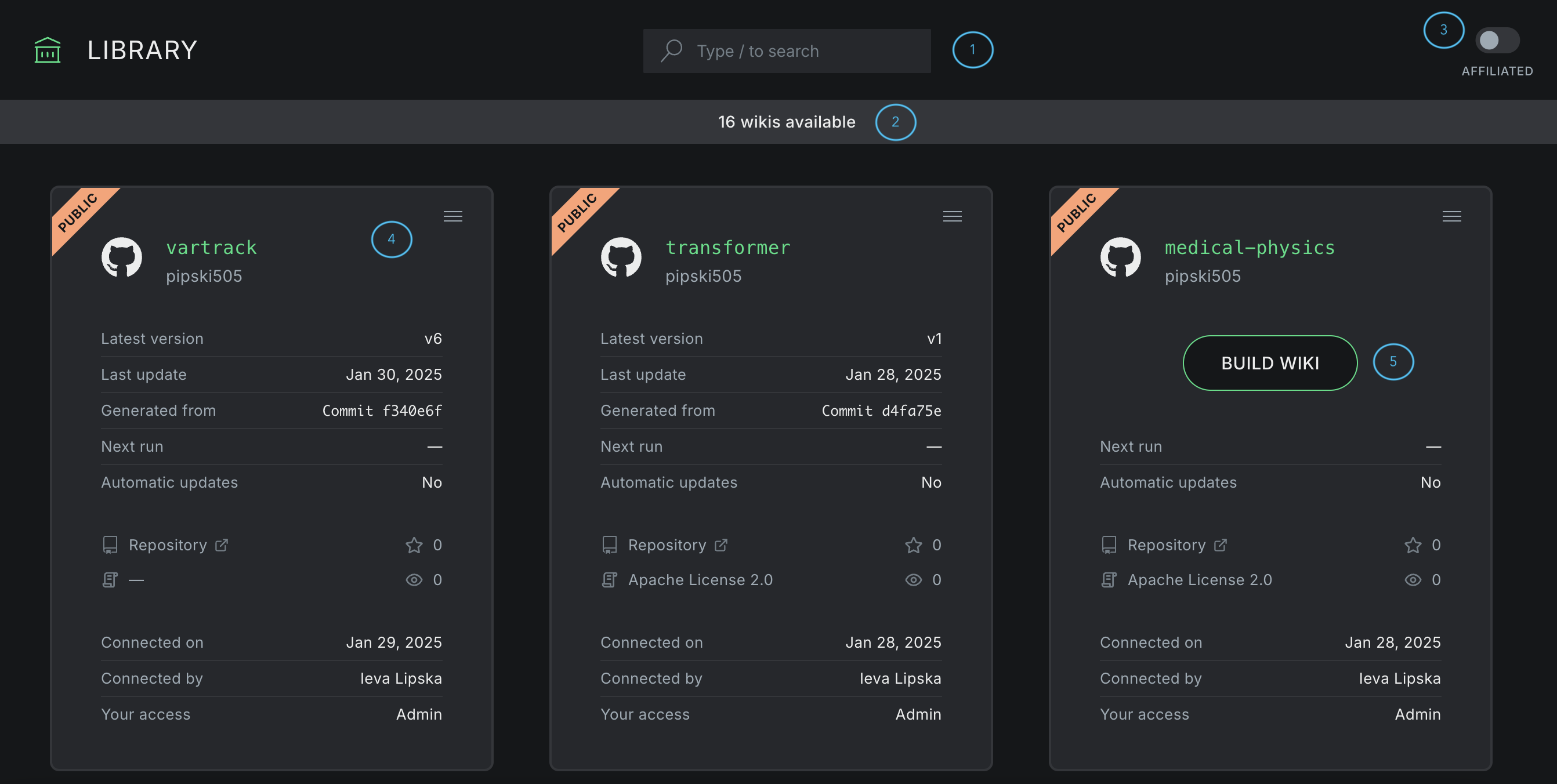Focus the 'Type / to search' field
Image resolution: width=1557 pixels, height=784 pixels.
787,50
